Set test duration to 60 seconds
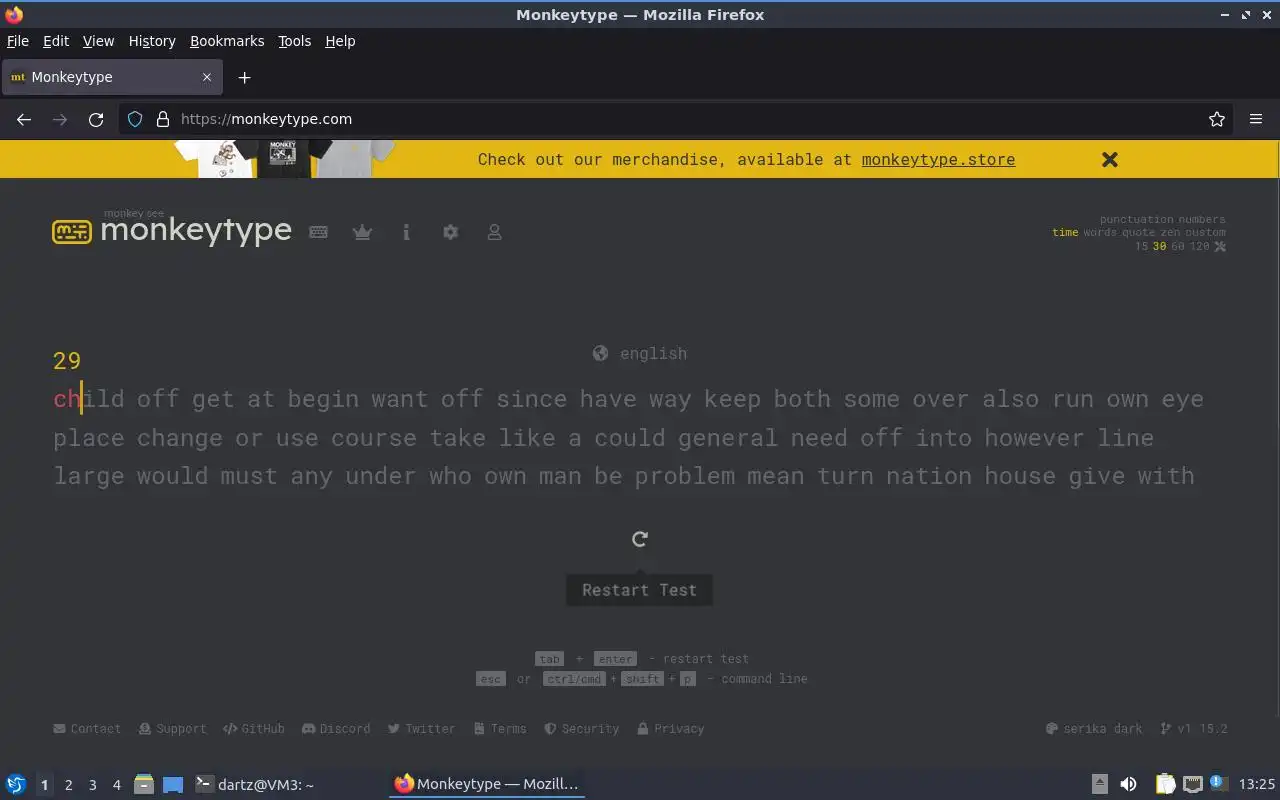 tap(1177, 246)
